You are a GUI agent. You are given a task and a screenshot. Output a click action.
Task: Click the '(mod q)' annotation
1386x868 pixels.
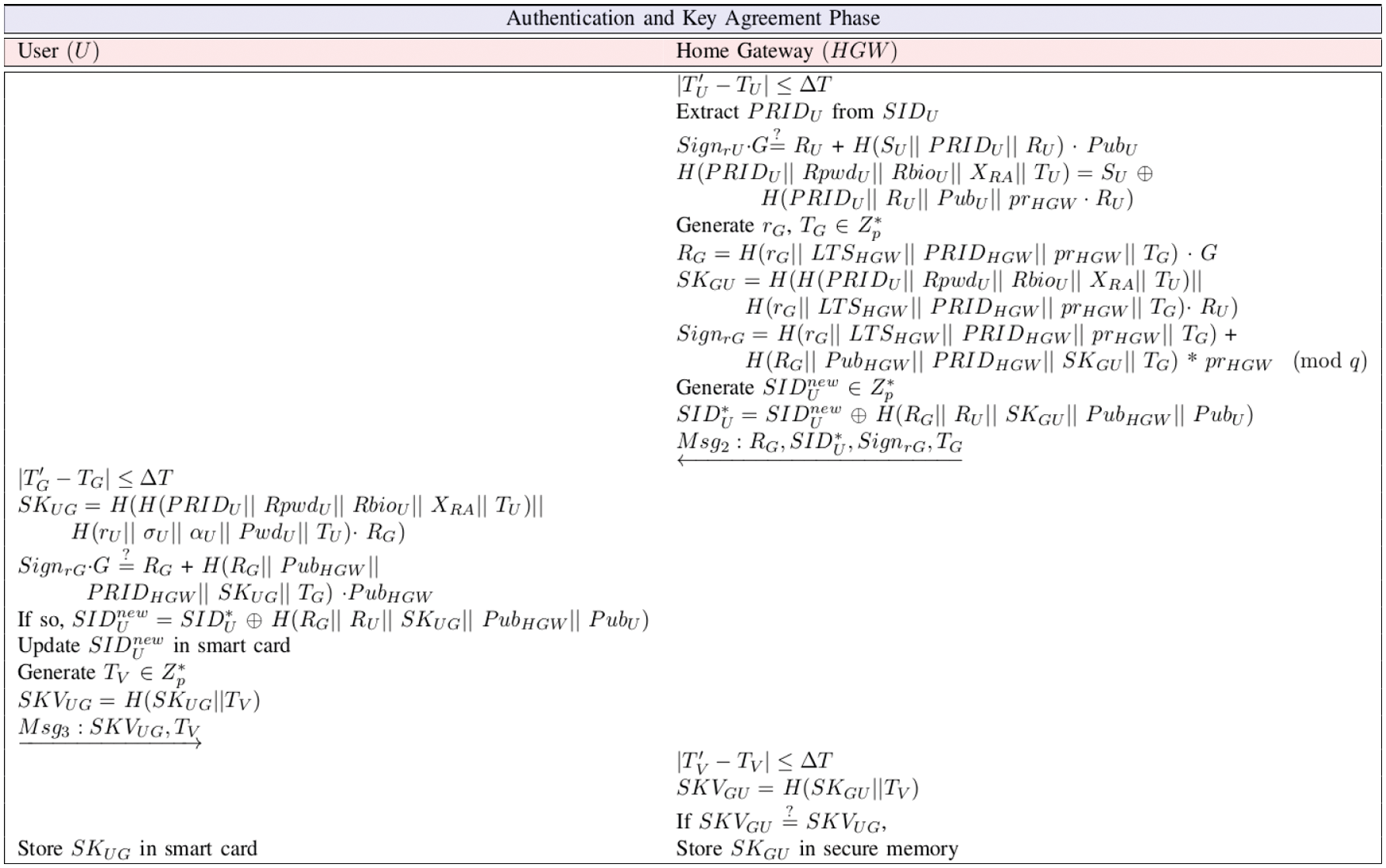point(1330,361)
